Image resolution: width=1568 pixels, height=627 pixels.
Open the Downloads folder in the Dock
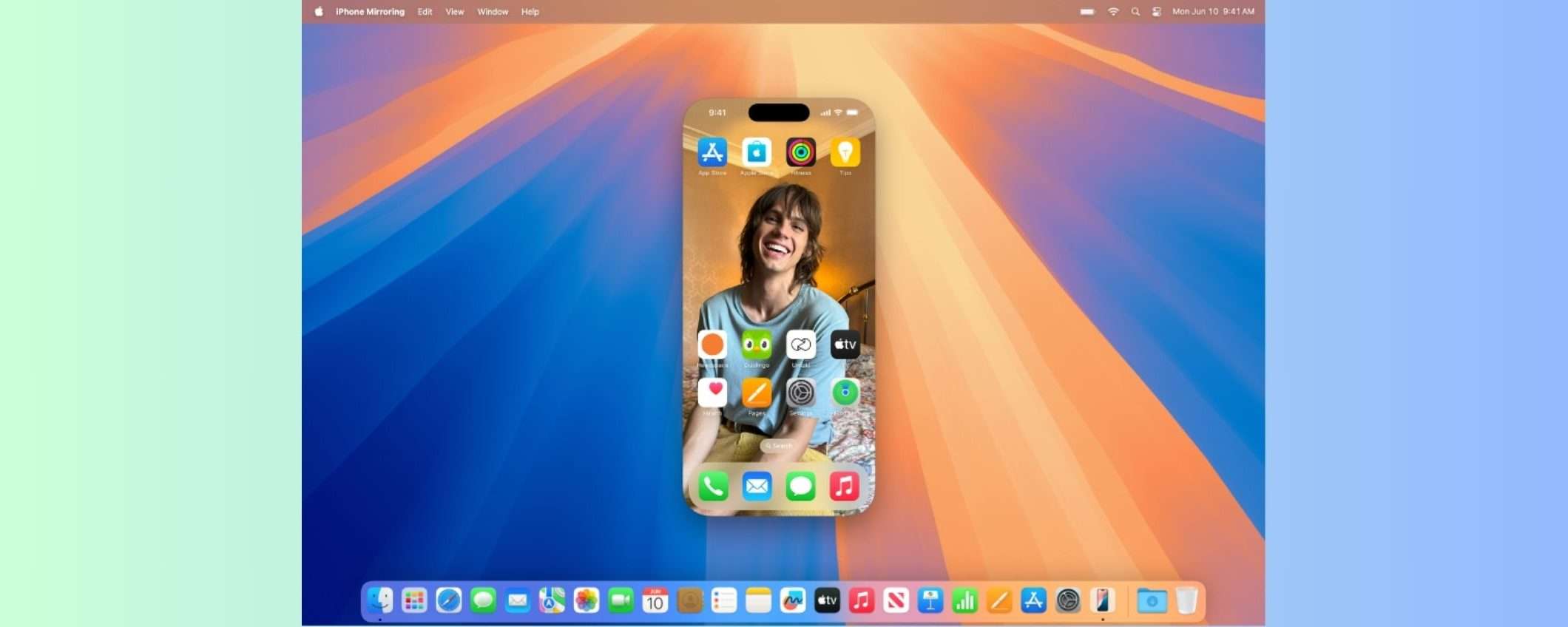[1152, 600]
